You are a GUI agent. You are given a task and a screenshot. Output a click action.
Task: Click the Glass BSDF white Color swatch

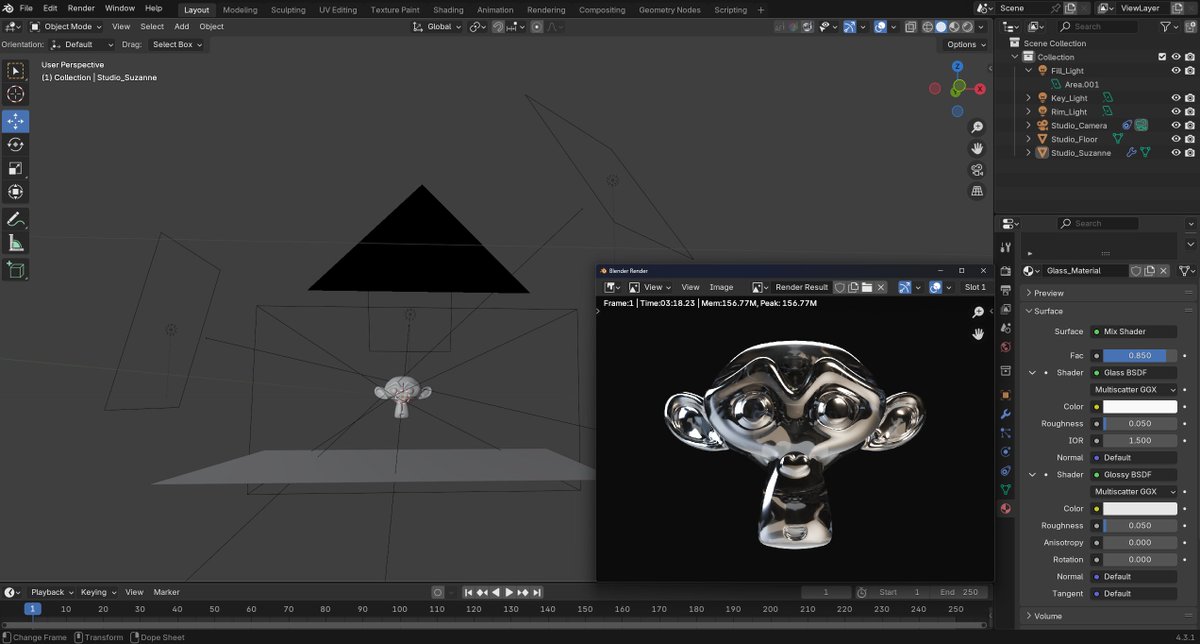1140,407
